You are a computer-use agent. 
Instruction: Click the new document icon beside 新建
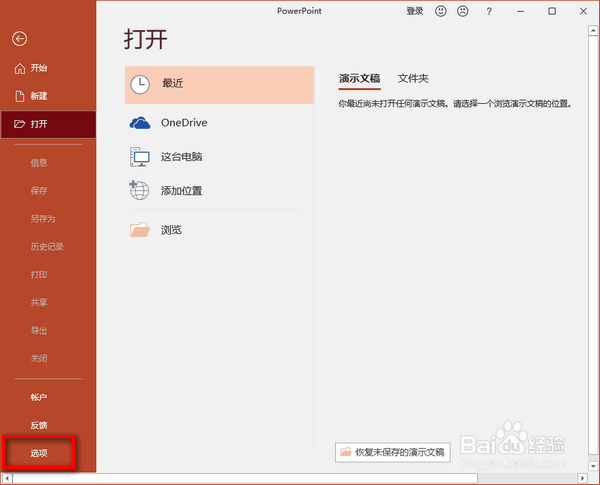(x=20, y=96)
